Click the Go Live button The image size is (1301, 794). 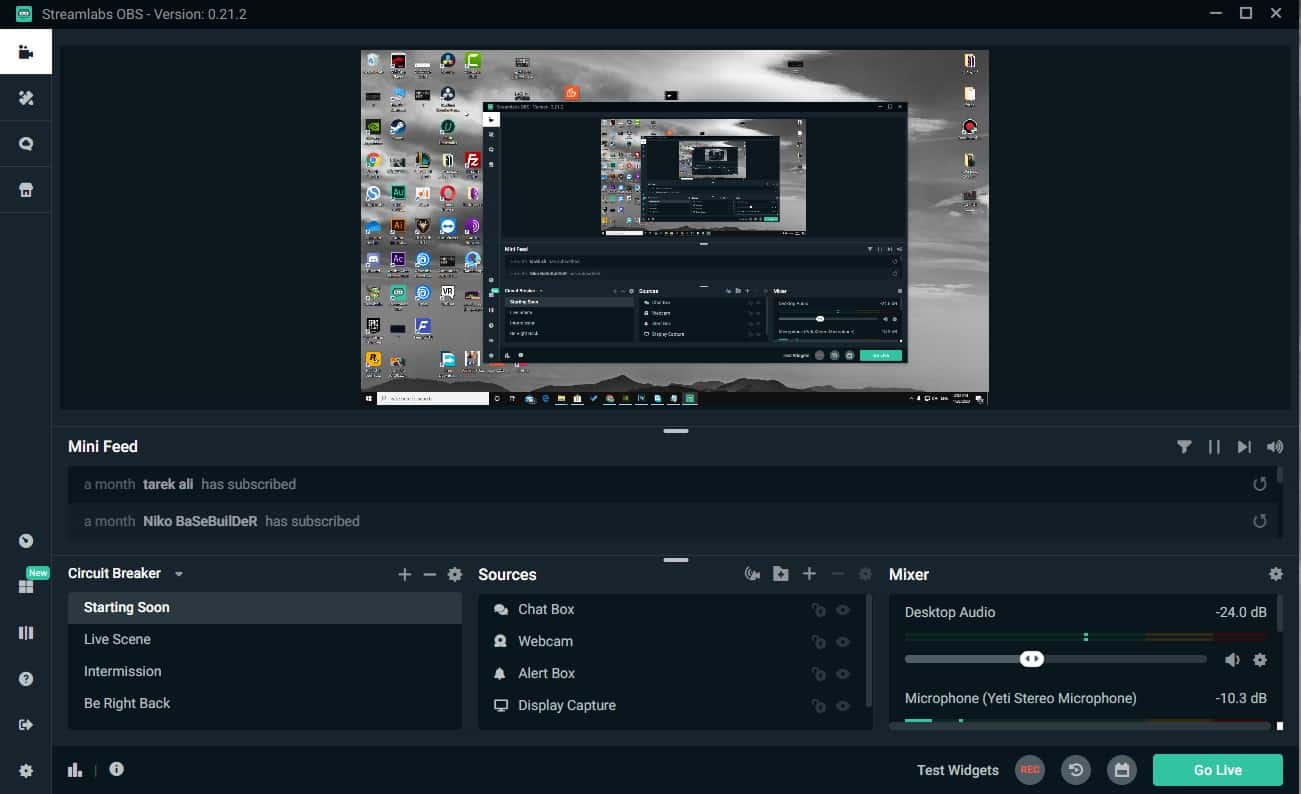pos(1218,770)
